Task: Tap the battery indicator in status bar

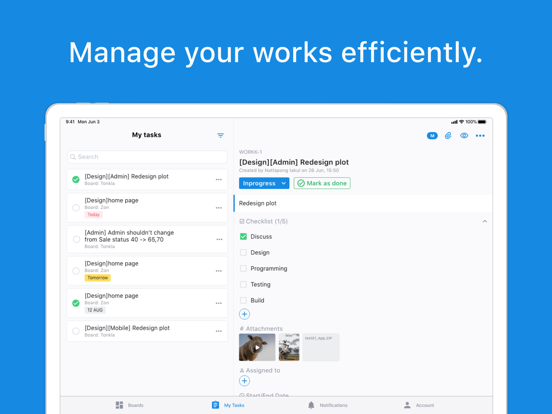Action: coord(482,122)
